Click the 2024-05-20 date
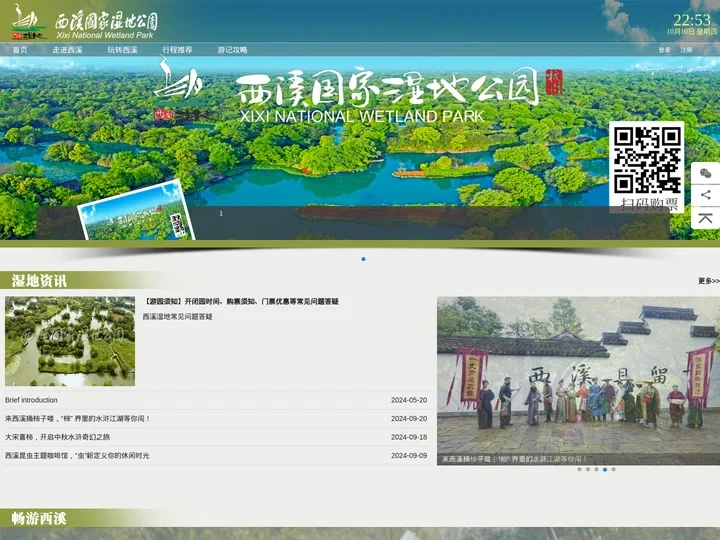The width and height of the screenshot is (720, 540). 409,400
